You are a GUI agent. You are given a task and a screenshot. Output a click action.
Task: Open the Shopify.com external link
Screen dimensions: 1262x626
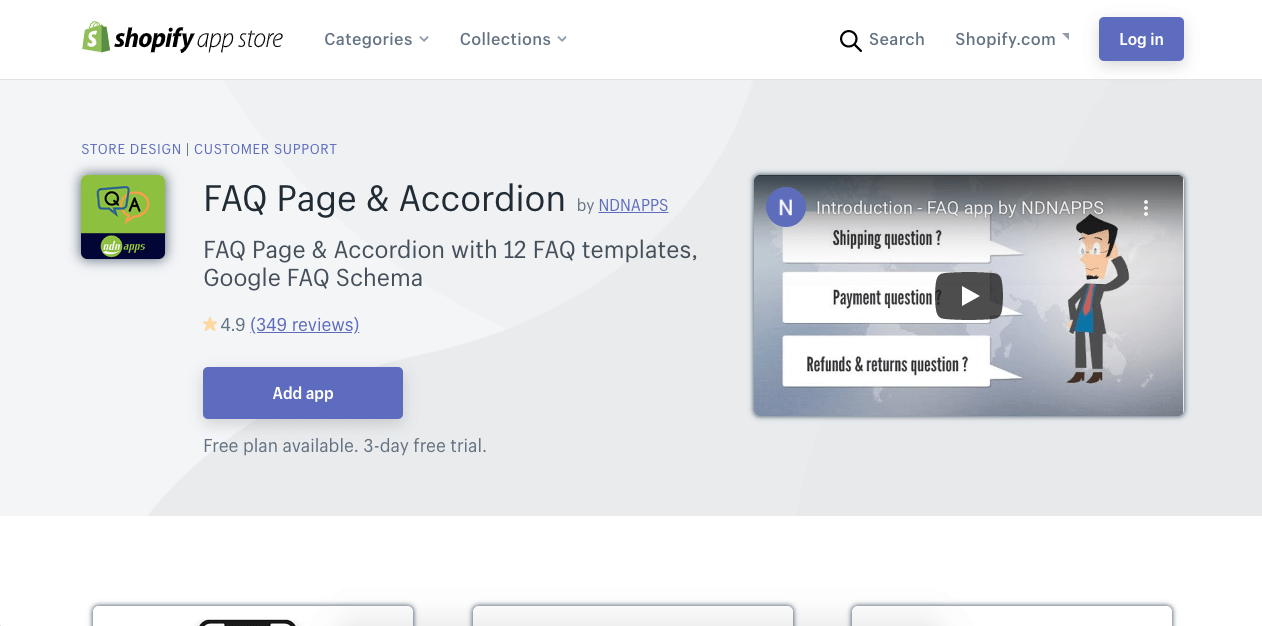(1012, 39)
